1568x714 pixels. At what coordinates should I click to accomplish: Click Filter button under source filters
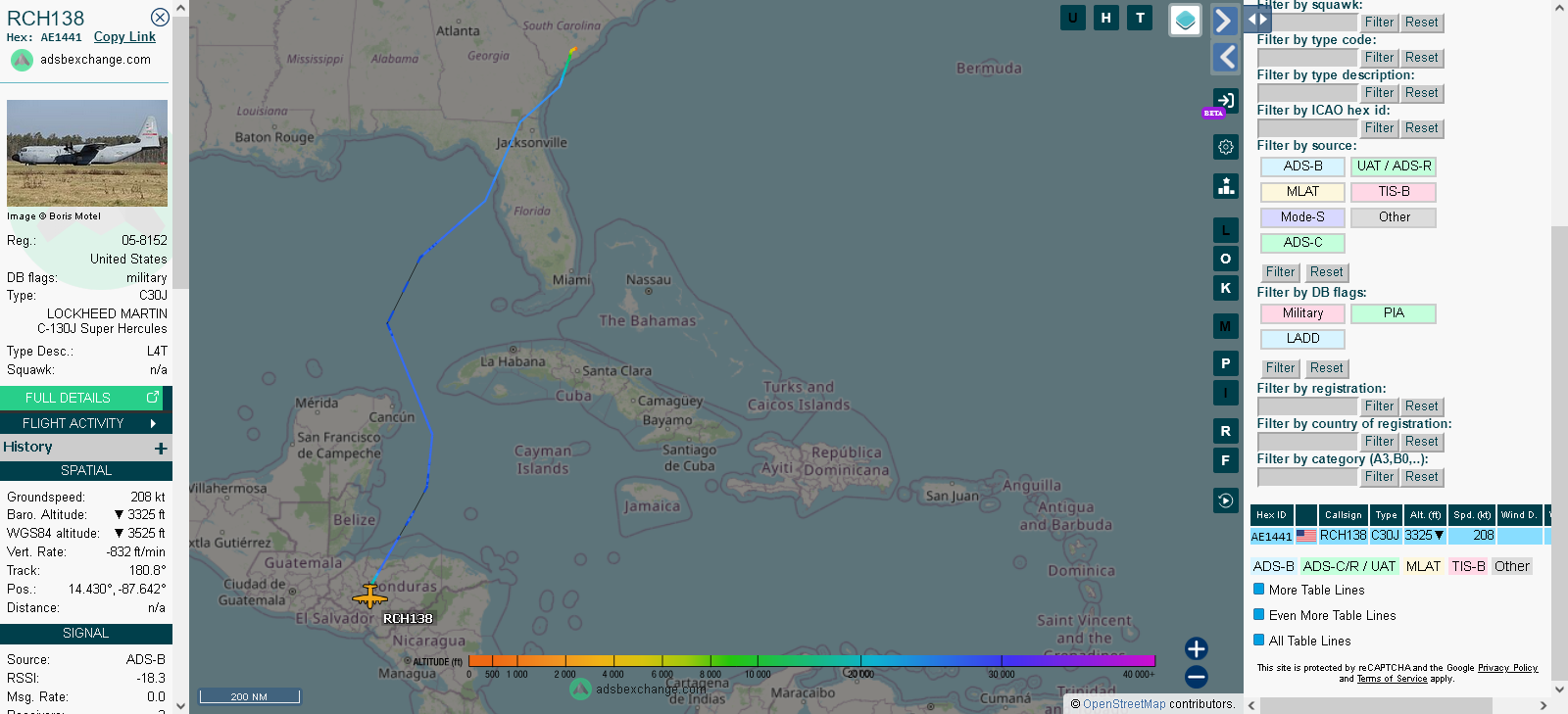tap(1280, 272)
